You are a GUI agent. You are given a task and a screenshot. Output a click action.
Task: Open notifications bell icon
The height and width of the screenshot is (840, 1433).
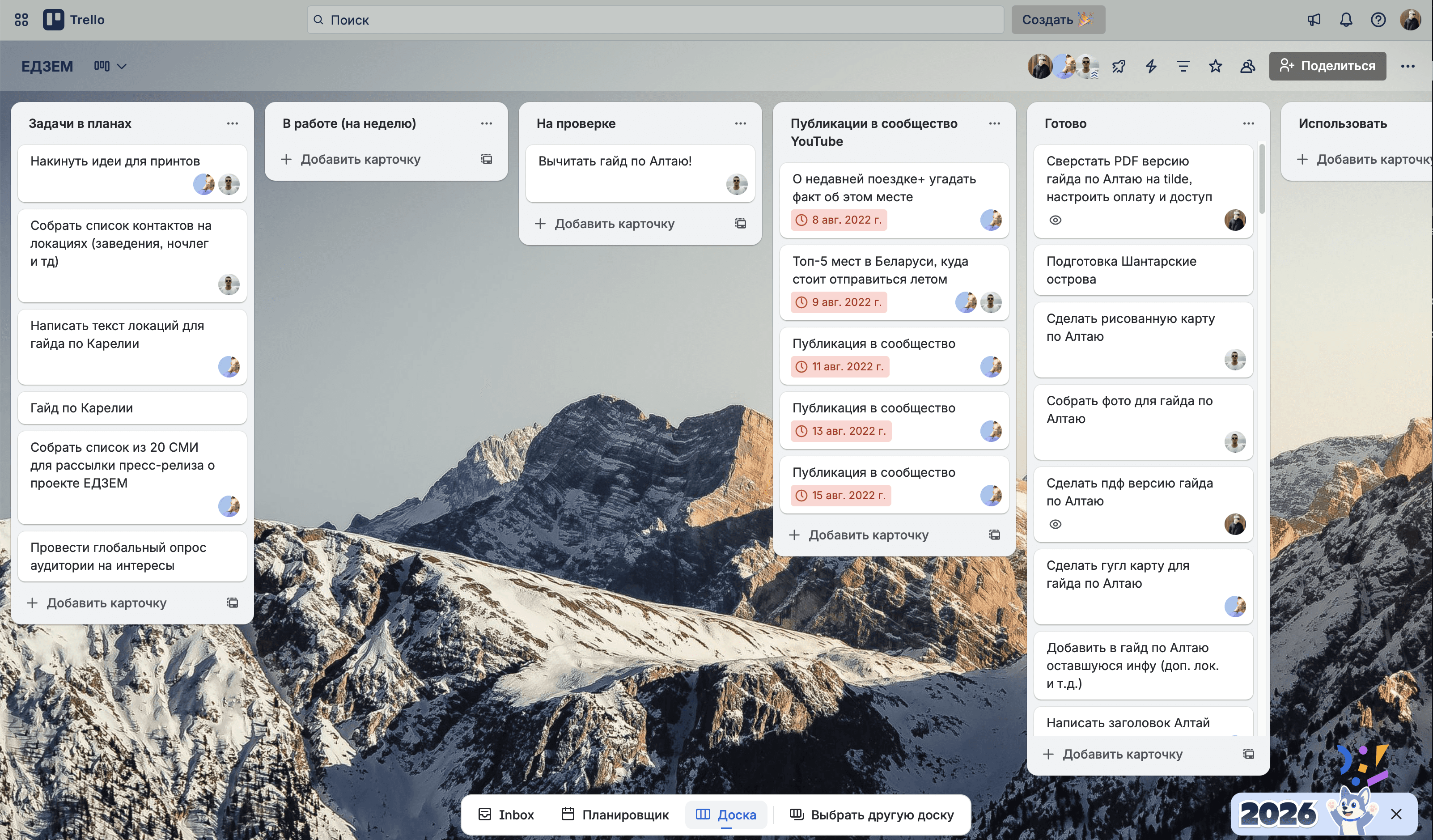tap(1345, 20)
